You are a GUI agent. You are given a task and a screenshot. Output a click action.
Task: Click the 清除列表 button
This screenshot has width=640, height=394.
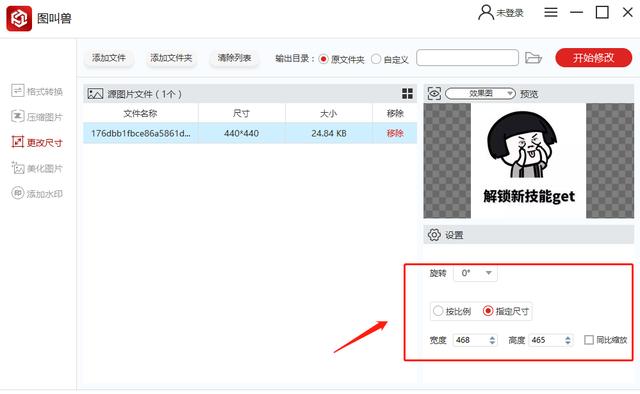click(234, 58)
